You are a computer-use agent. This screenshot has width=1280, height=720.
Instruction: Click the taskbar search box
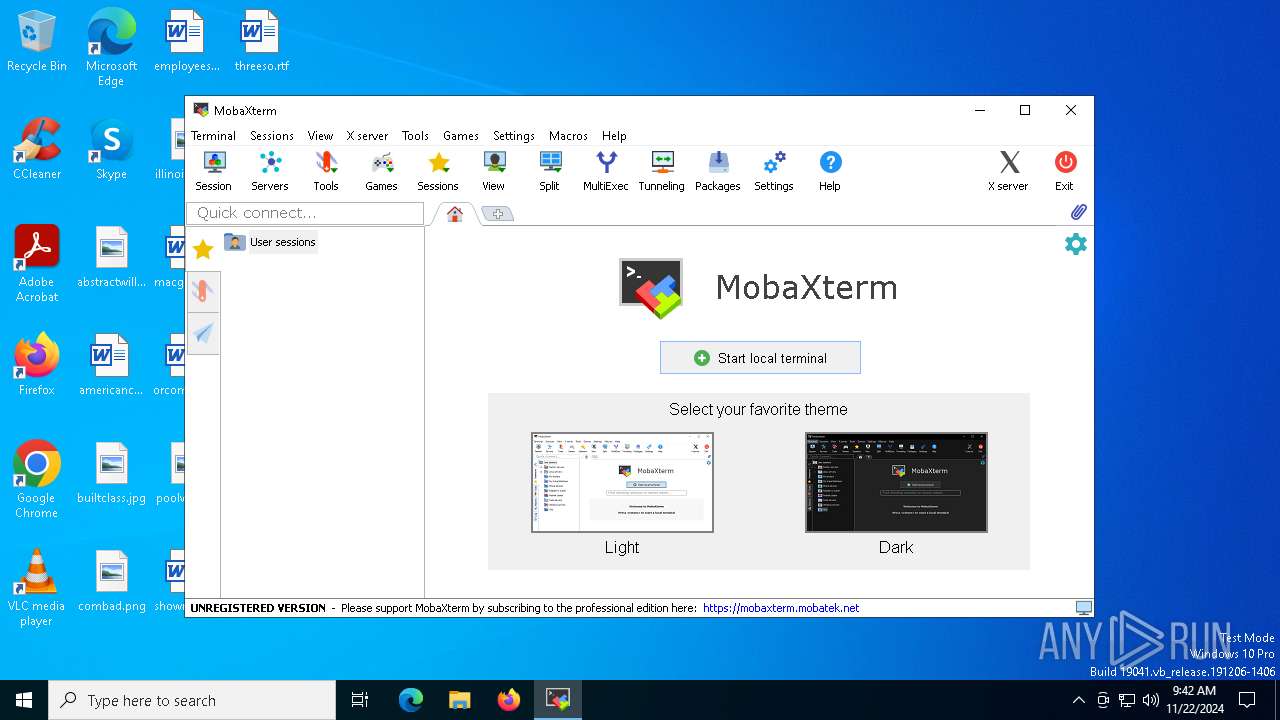pyautogui.click(x=192, y=700)
